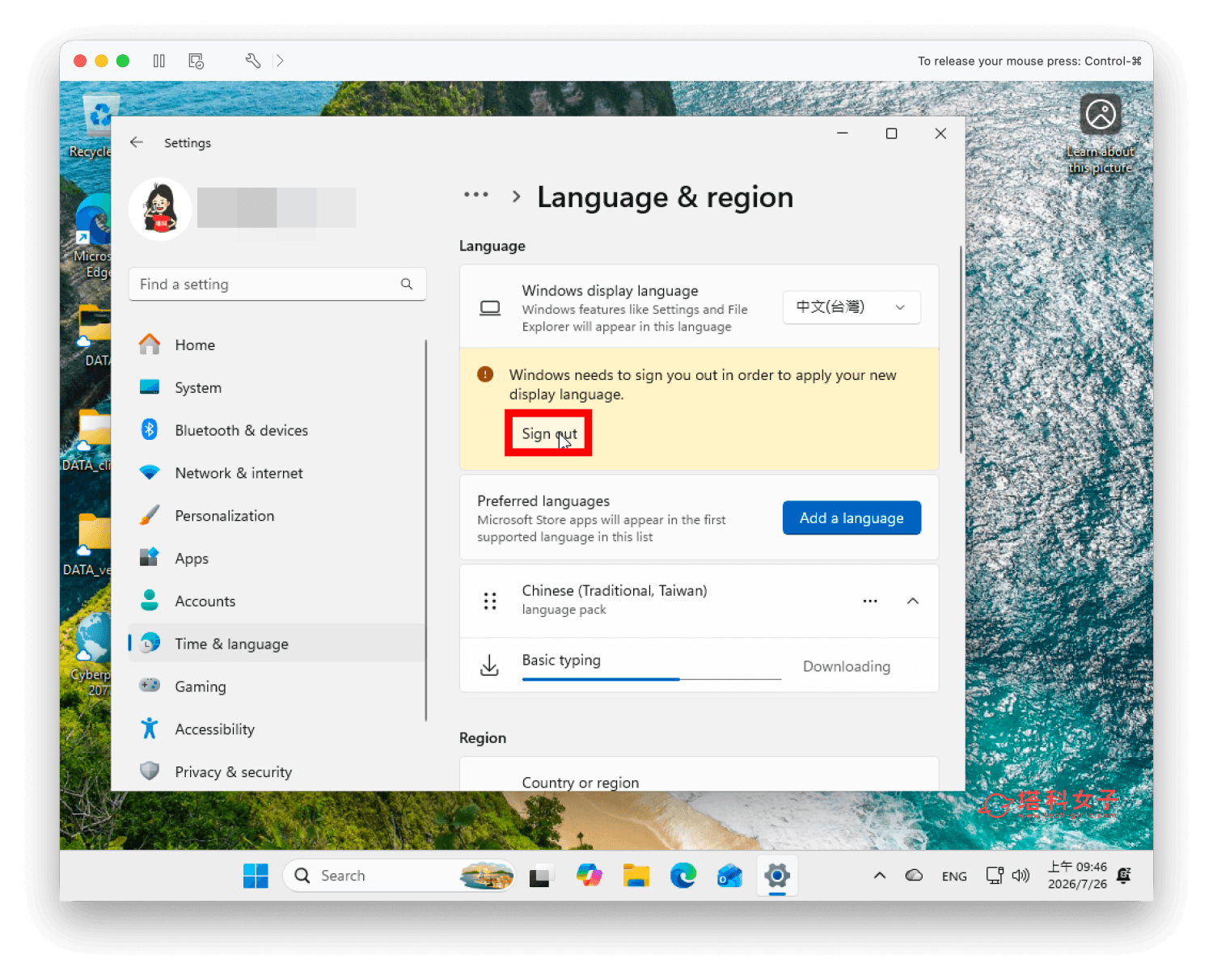Open Accessibility settings category
The height and width of the screenshot is (980, 1213).
(x=277, y=729)
